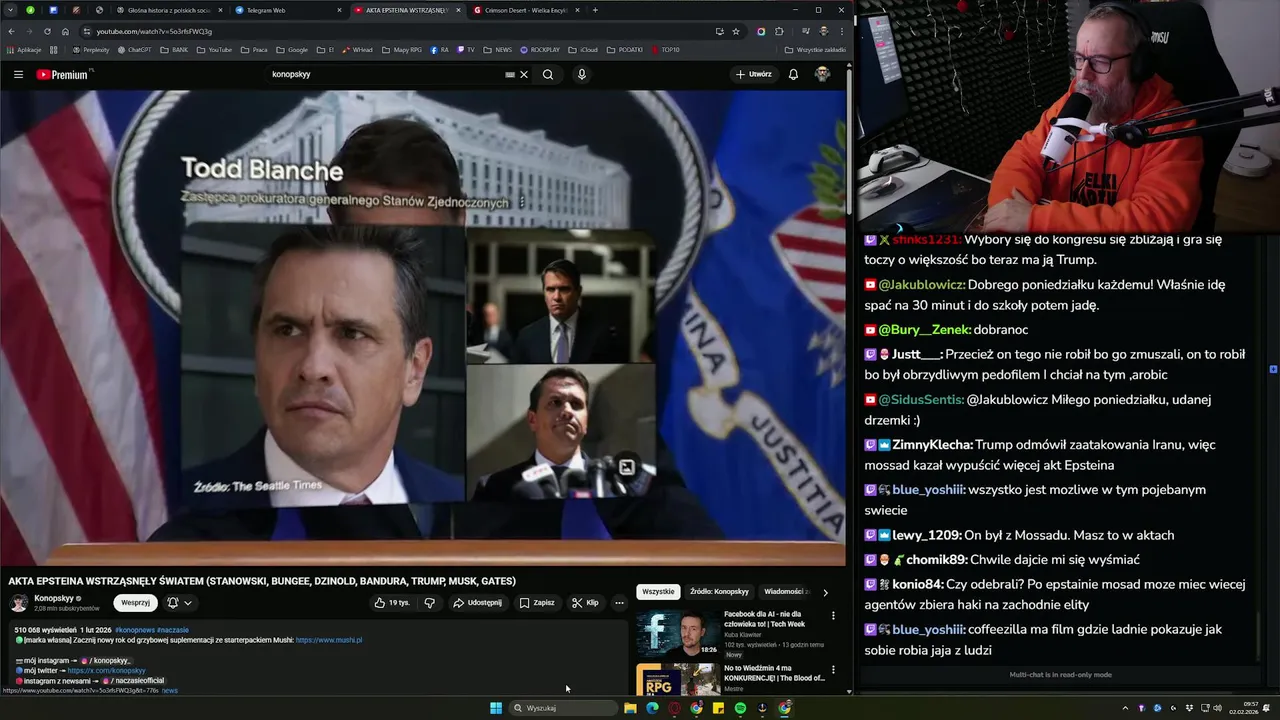The height and width of the screenshot is (720, 1280).
Task: Click the address bar URL
Action: (154, 31)
